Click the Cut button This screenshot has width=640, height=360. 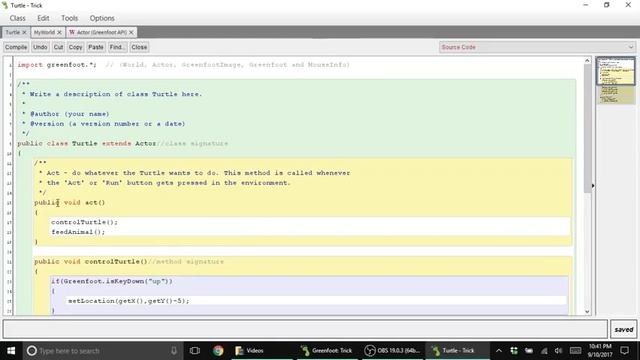click(x=58, y=47)
